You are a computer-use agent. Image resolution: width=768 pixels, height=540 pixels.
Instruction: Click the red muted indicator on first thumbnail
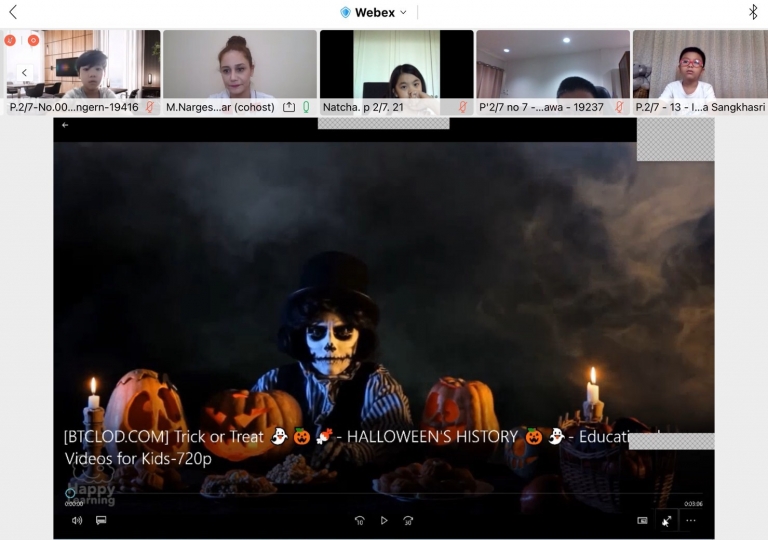(10, 40)
